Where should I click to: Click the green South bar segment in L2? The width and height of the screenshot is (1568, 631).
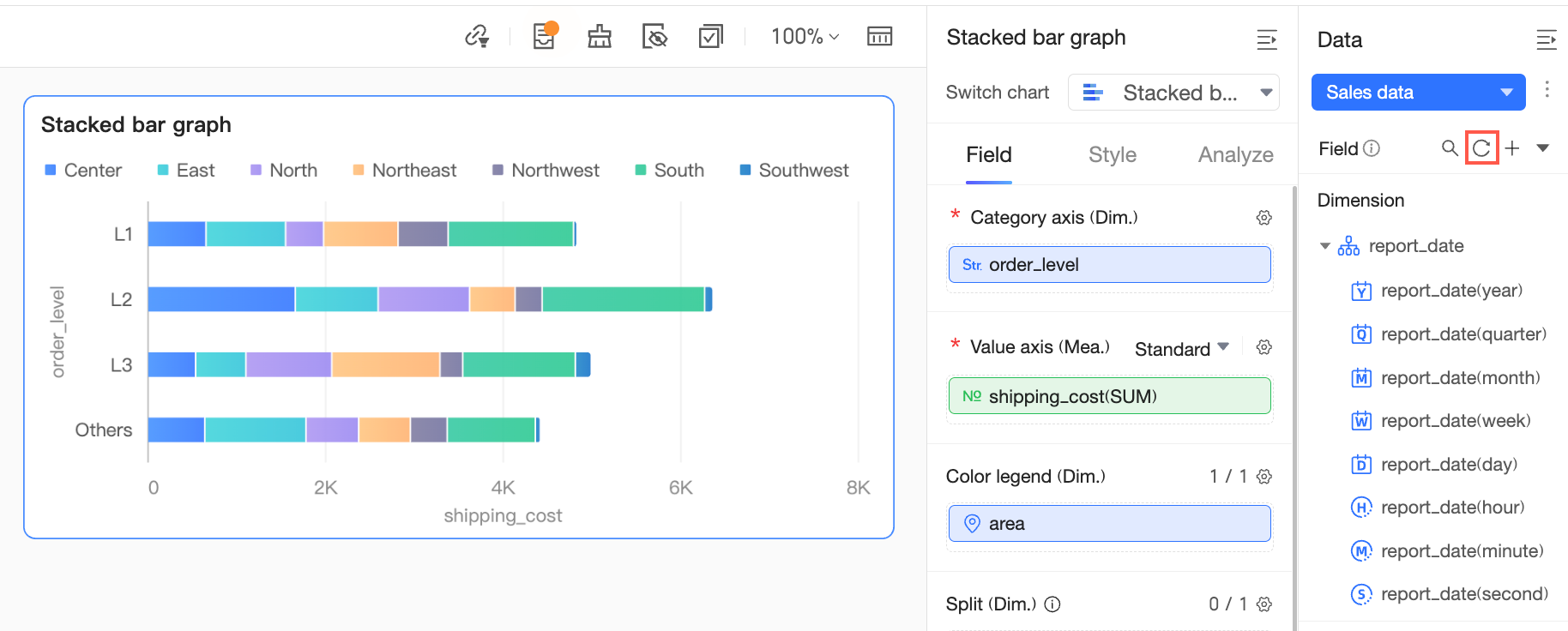pyautogui.click(x=623, y=299)
